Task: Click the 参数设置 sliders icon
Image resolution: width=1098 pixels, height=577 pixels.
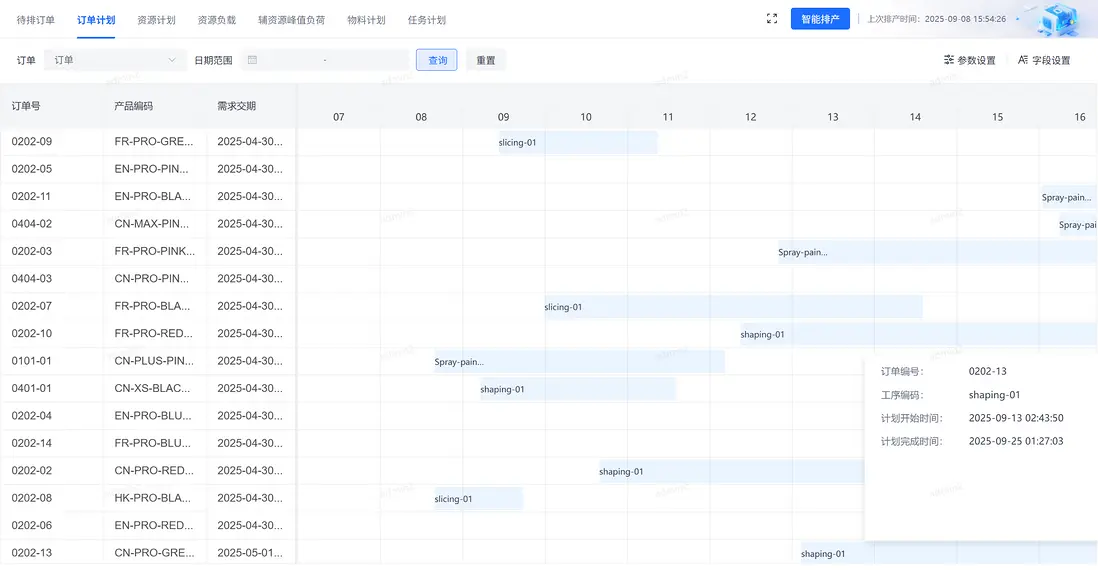Action: tap(949, 60)
